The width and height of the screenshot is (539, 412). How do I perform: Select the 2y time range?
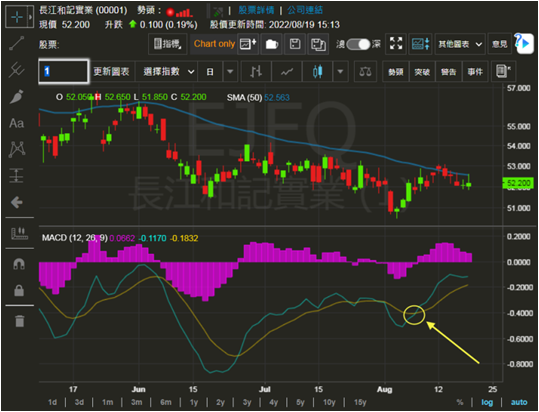(x=220, y=402)
